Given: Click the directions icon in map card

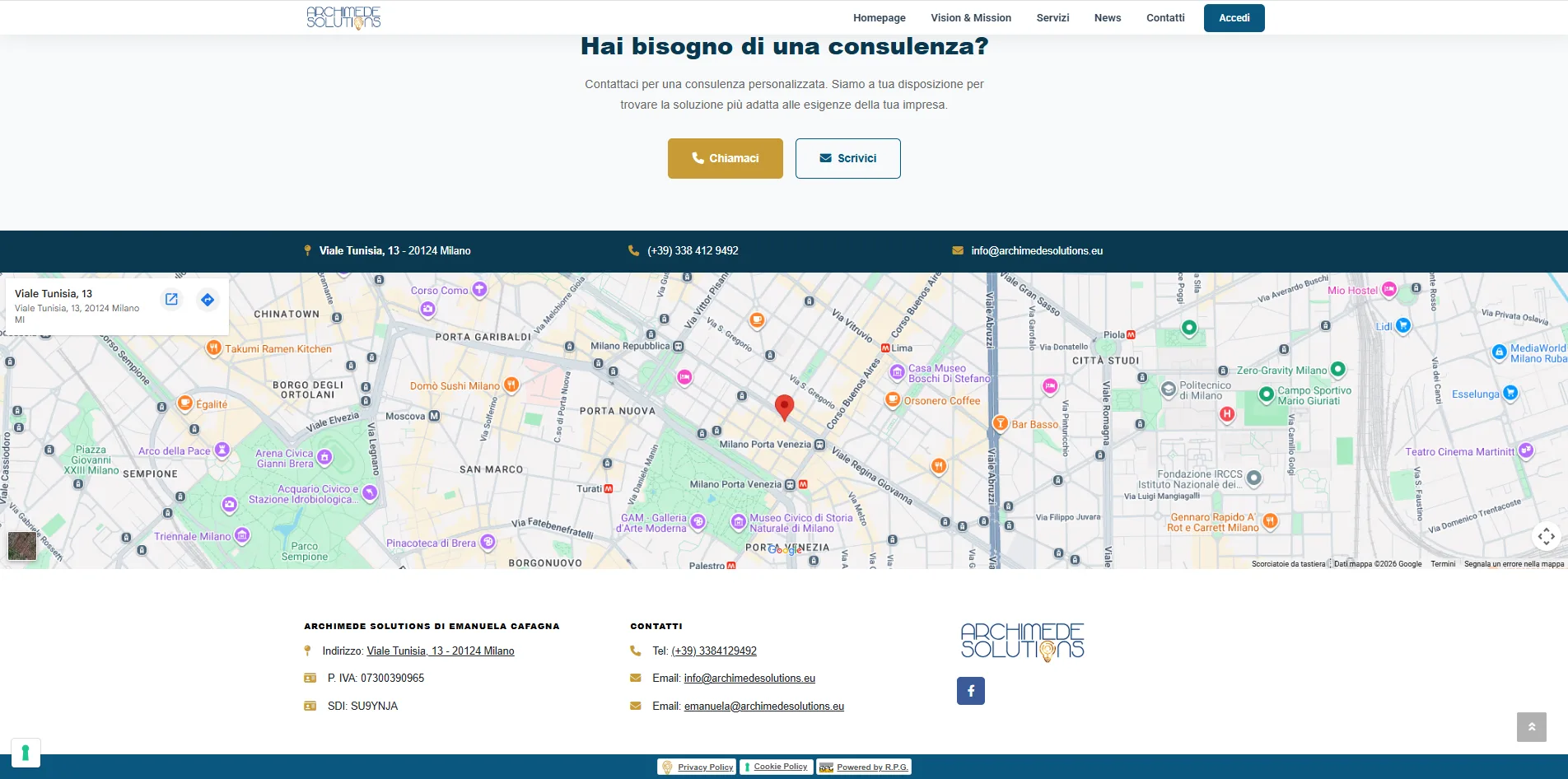Looking at the screenshot, I should click(x=208, y=300).
